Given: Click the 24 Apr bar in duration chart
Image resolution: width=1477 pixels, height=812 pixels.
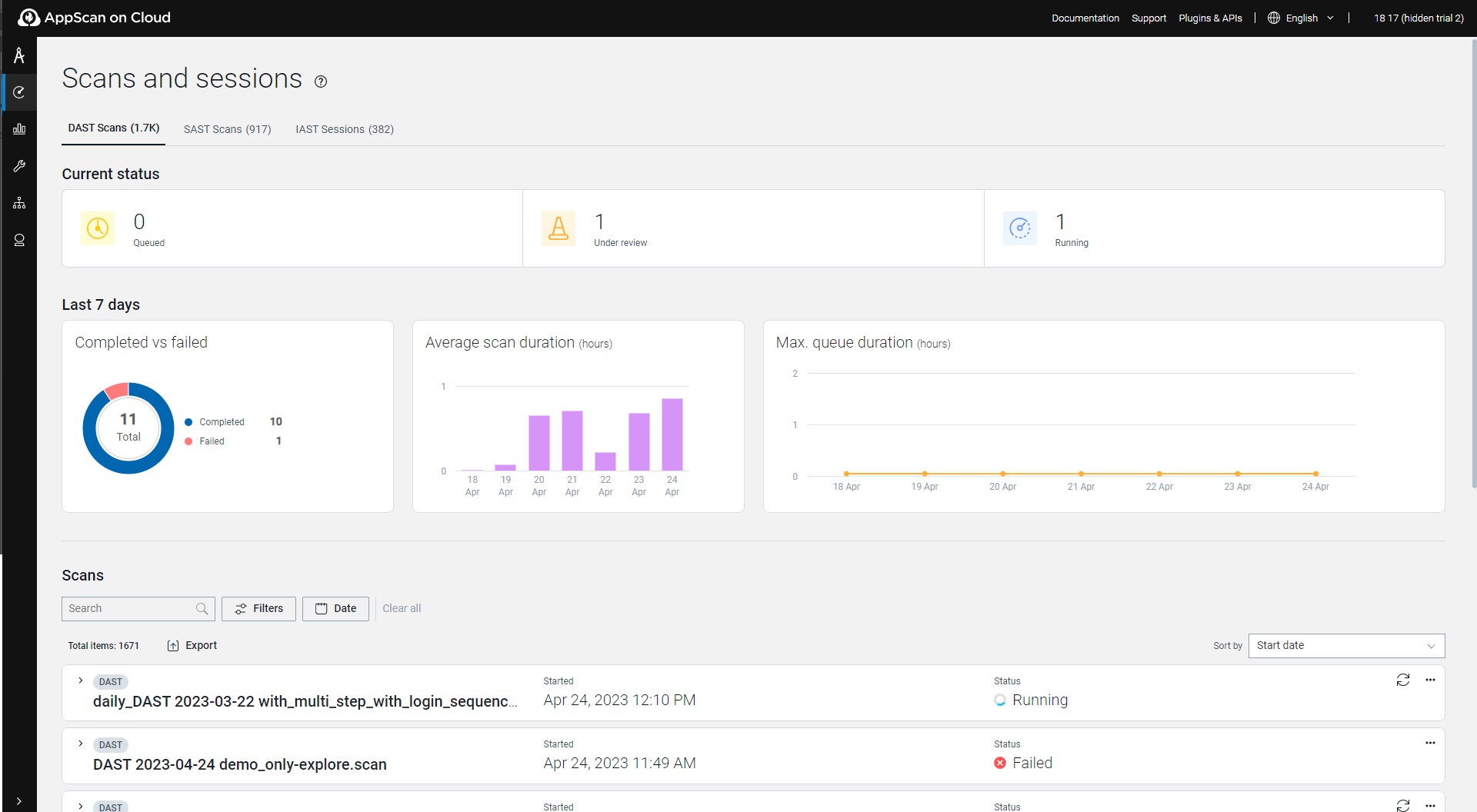Looking at the screenshot, I should coord(672,434).
